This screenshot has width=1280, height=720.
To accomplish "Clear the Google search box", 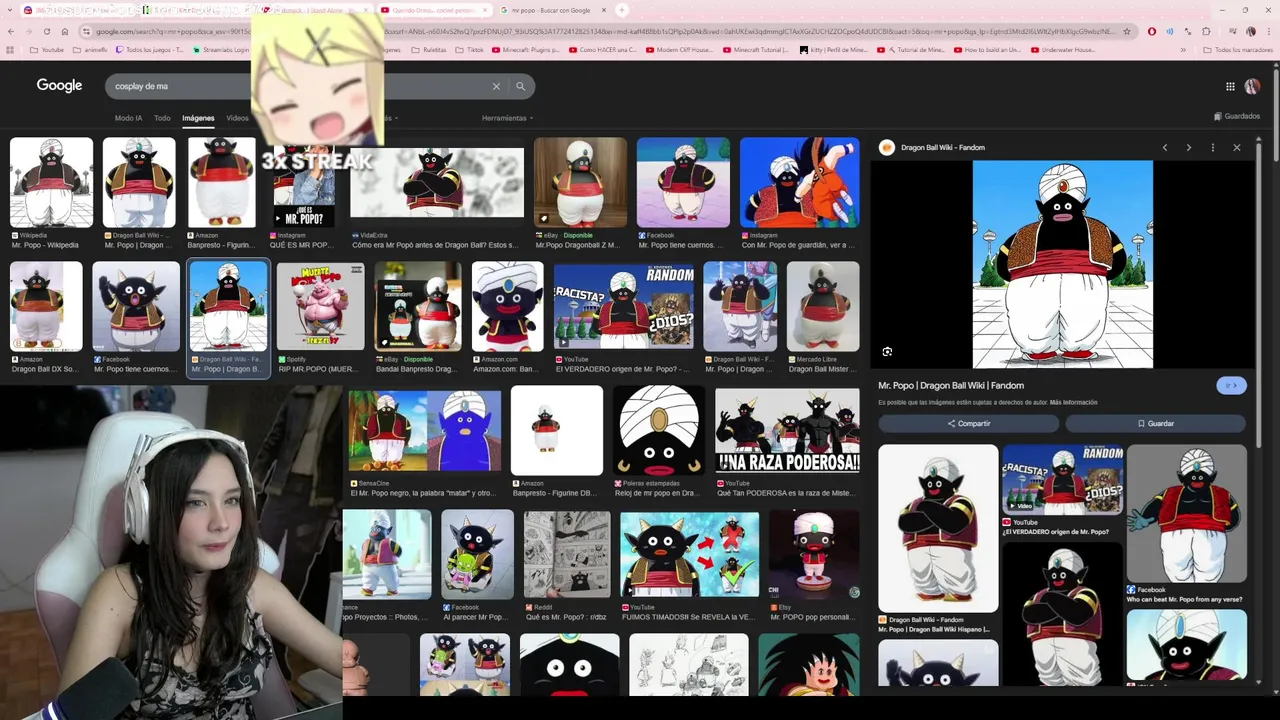I will point(496,86).
